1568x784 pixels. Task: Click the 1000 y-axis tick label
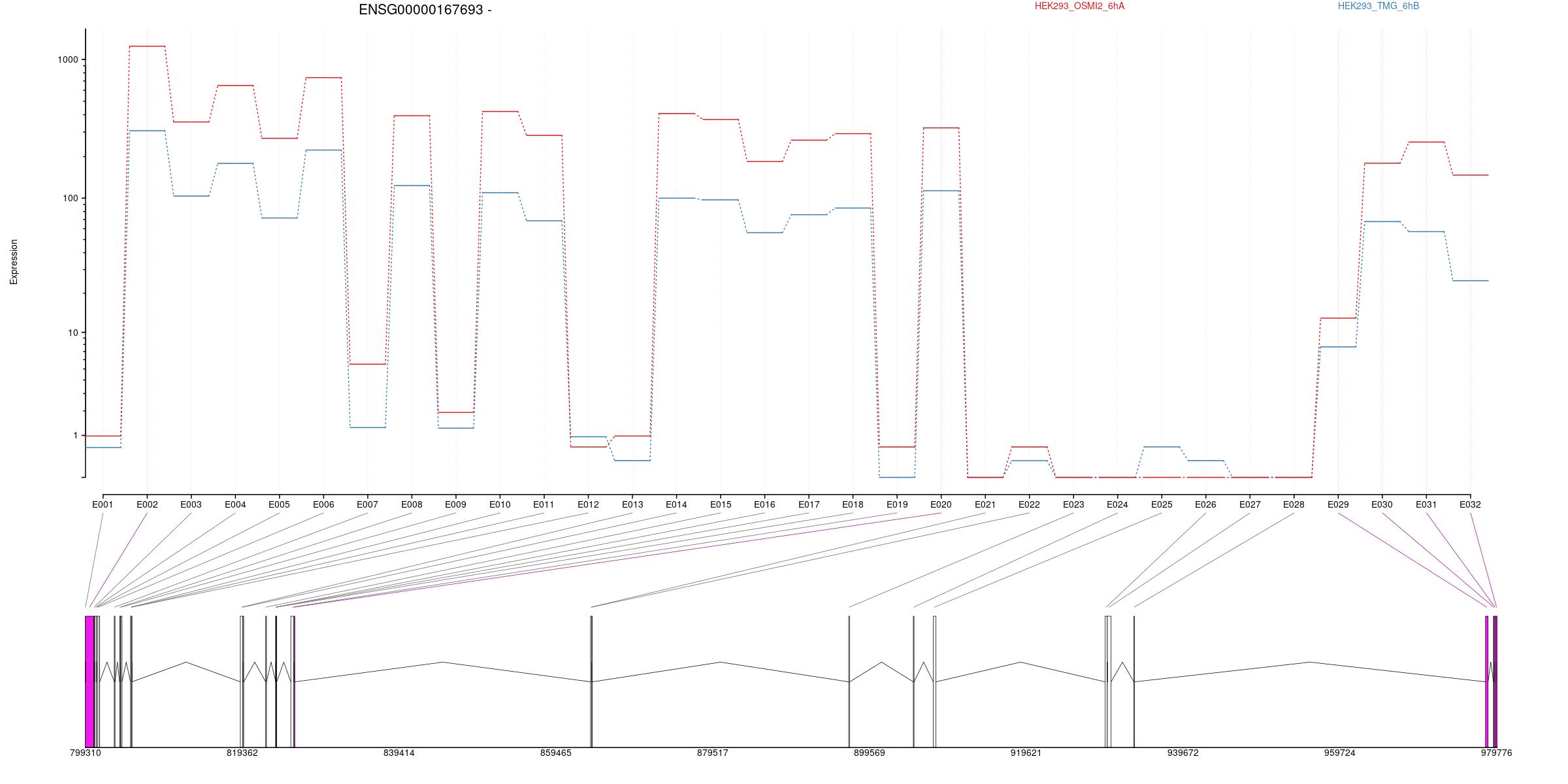68,59
